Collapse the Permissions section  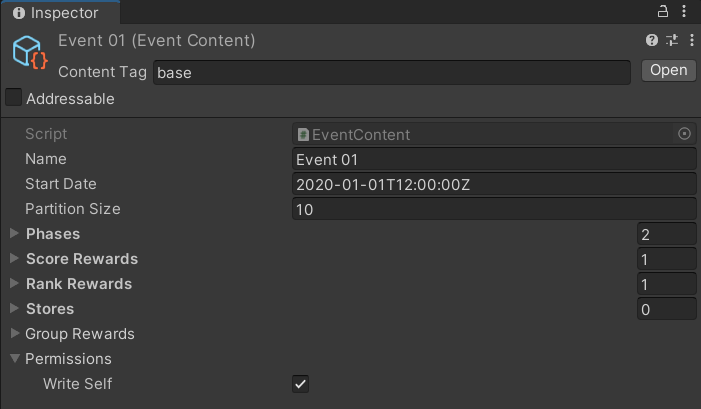click(15, 359)
